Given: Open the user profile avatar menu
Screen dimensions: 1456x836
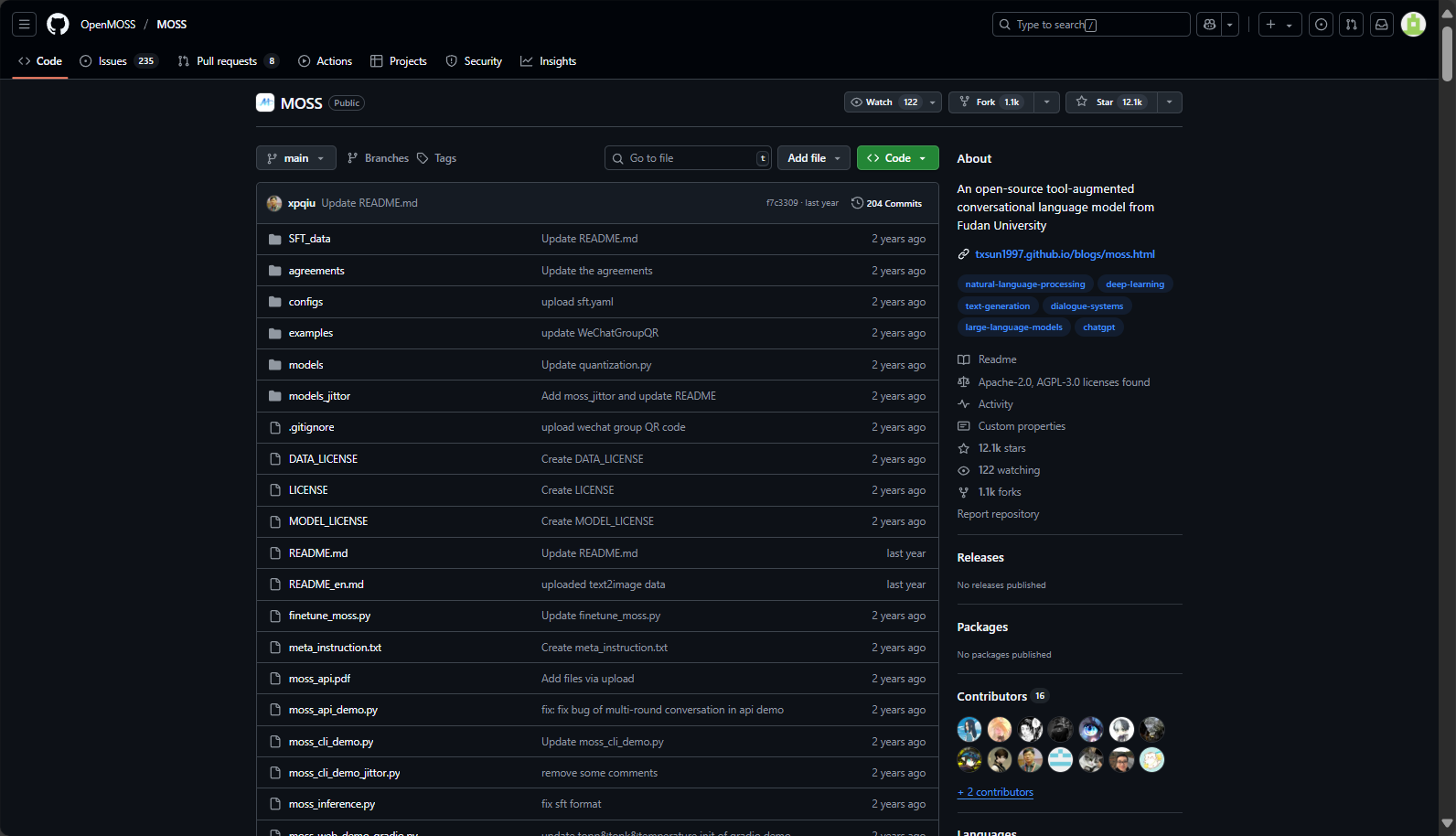Looking at the screenshot, I should click(1413, 25).
